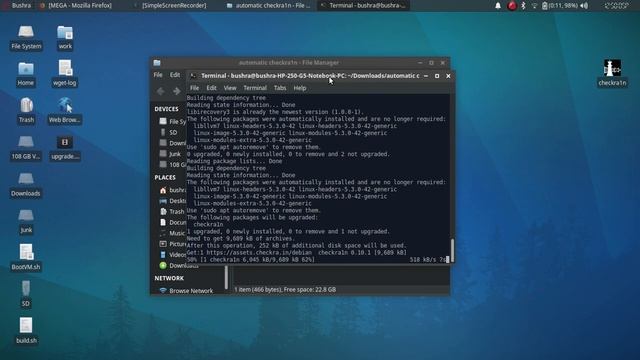
Task: Open the Home desktop folder icon
Action: point(26,74)
